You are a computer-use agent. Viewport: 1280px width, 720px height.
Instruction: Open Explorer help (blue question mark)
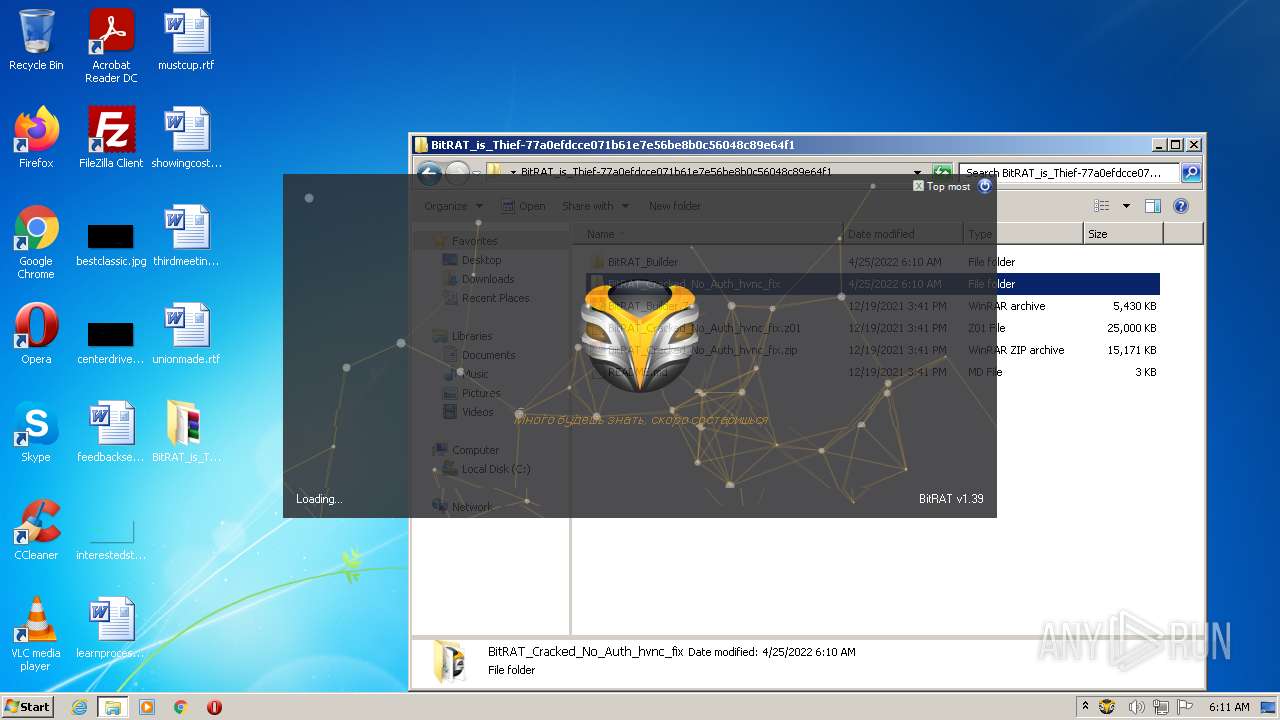click(1181, 206)
